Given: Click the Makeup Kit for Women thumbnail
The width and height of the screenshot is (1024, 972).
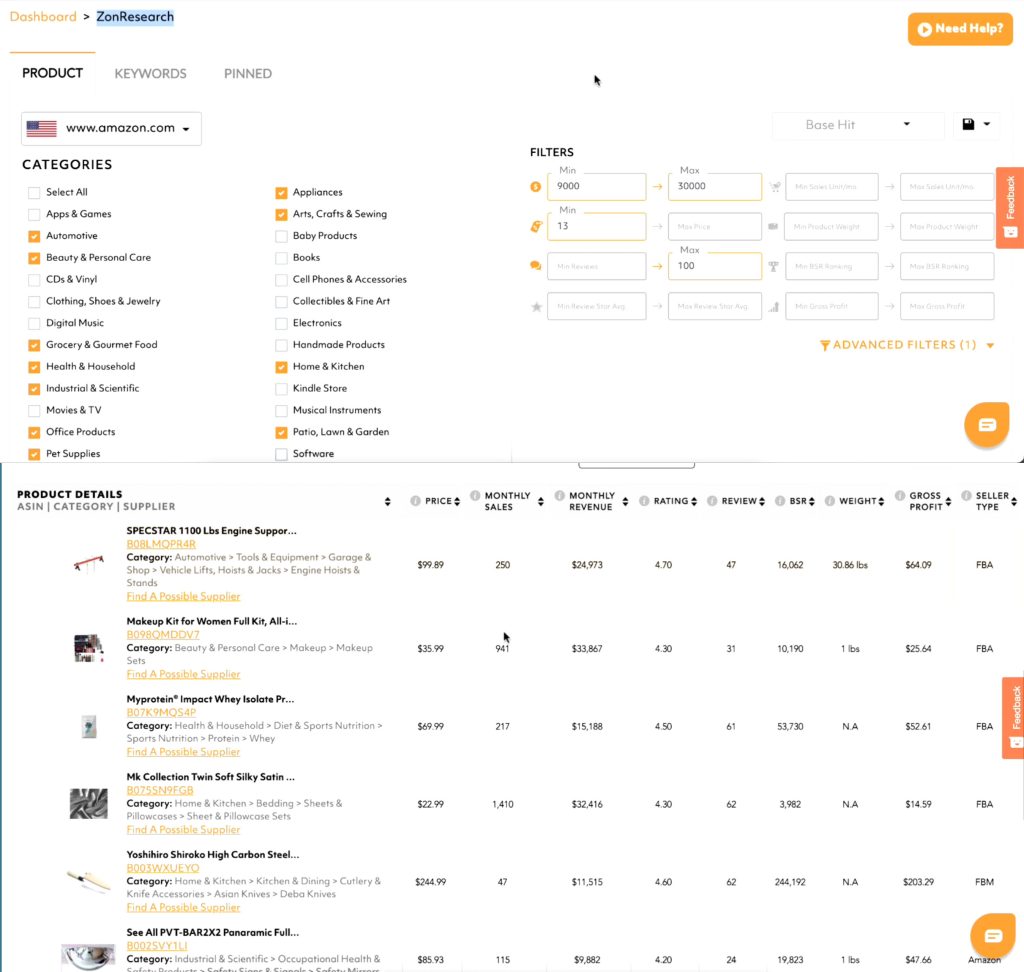Looking at the screenshot, I should (89, 648).
